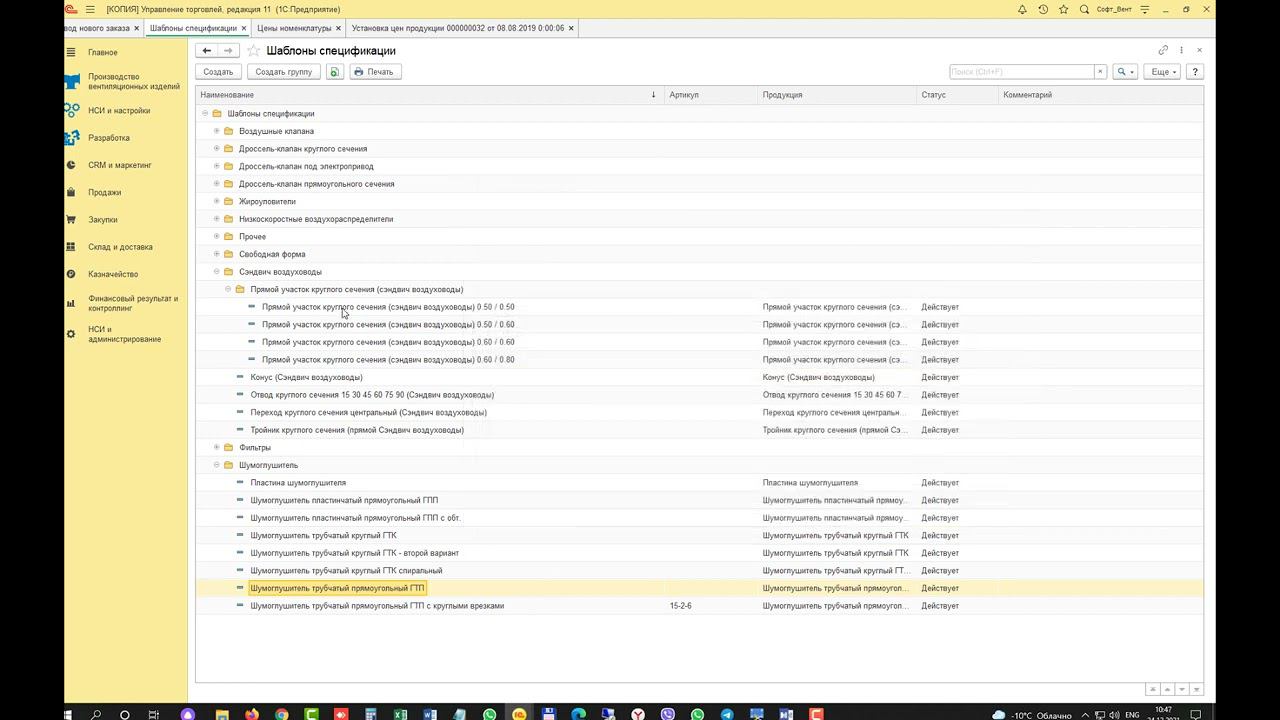
Task: Open favorites star in title bar
Action: click(1064, 9)
